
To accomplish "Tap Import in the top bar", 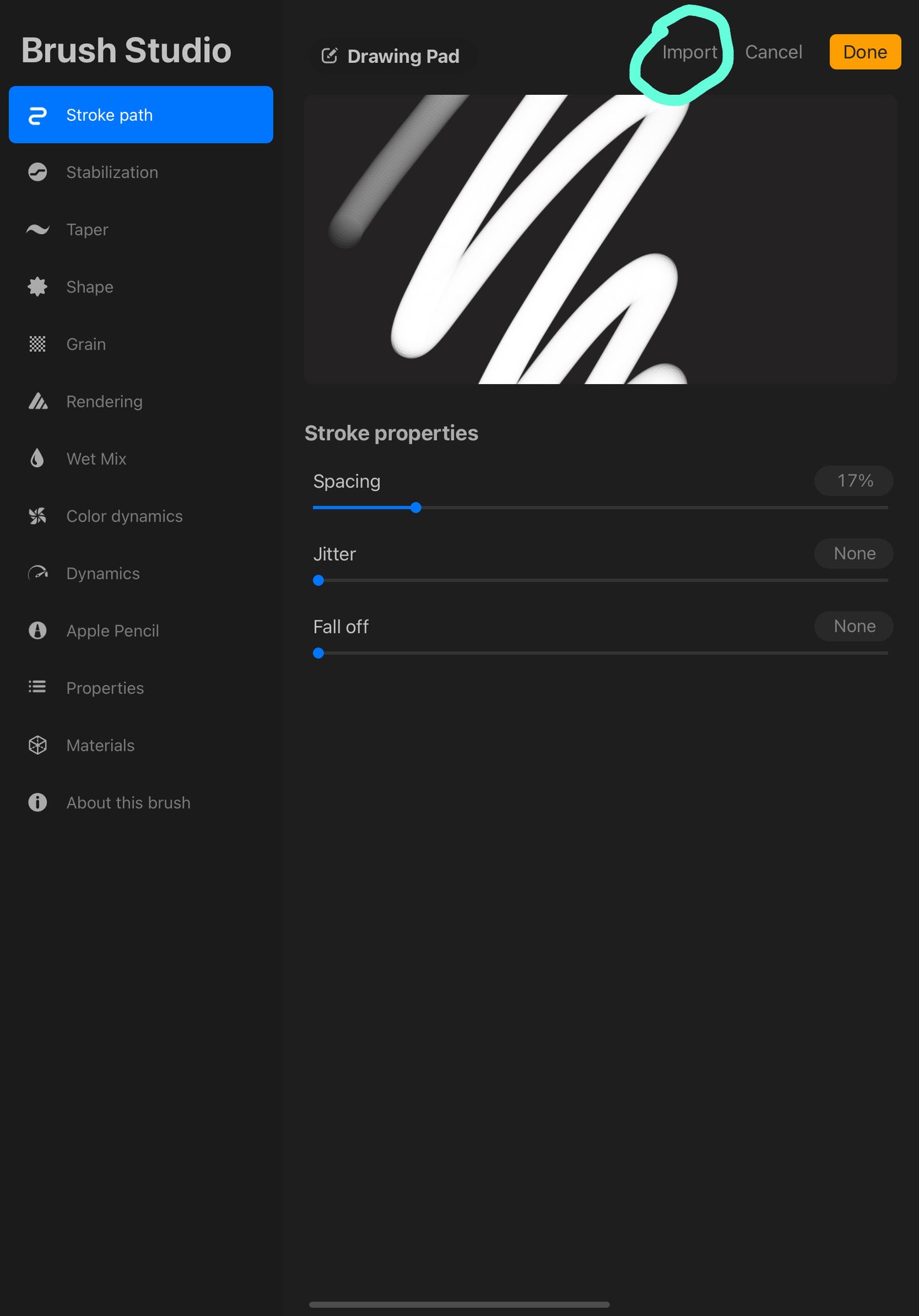I will coord(689,52).
